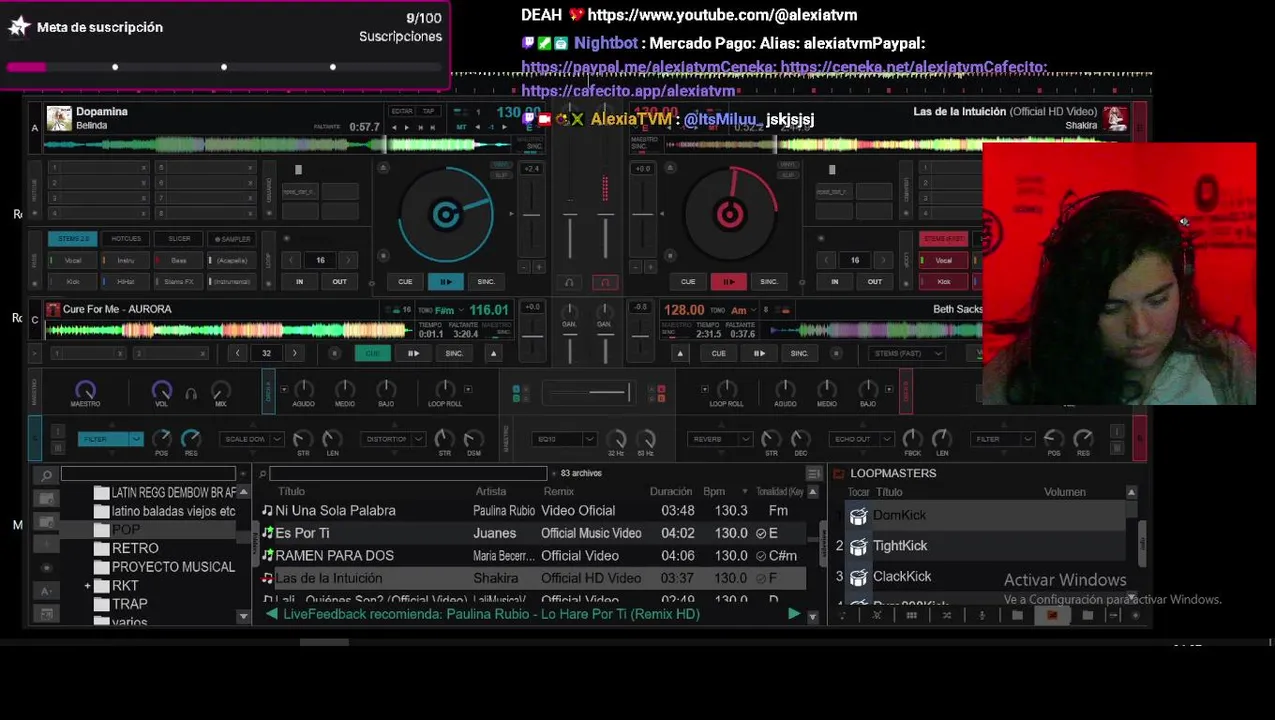This screenshot has height=720, width=1275.
Task: Click deck A CUE button
Action: [405, 282]
